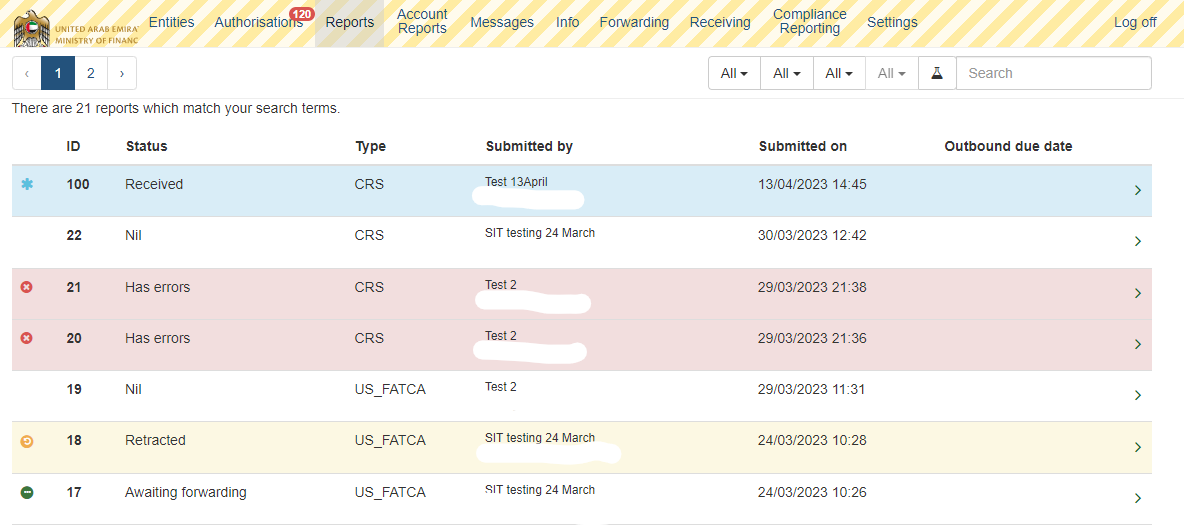Expand the first All filter dropdown
Screen dimensions: 1184x529
point(734,73)
